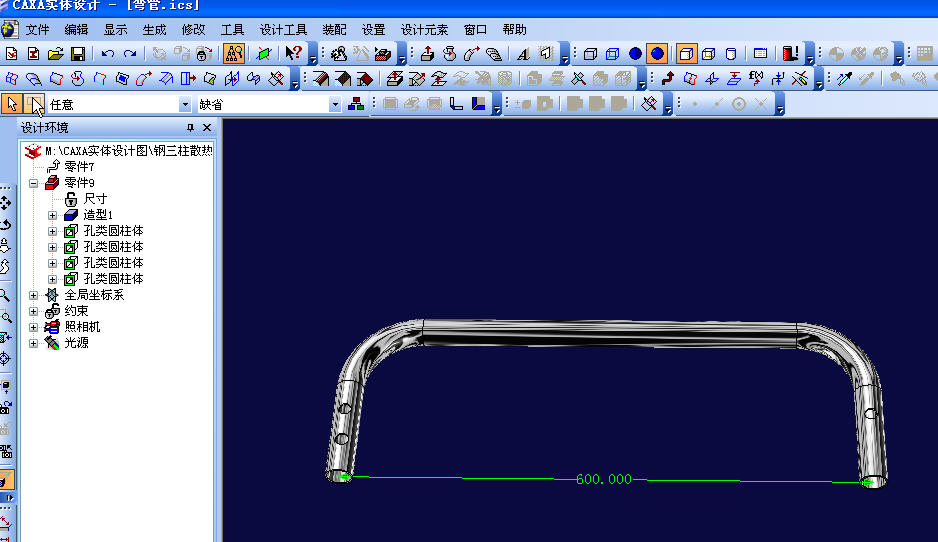Click the context help arrow-question icon
Viewport: 938px width, 542px height.
[294, 53]
